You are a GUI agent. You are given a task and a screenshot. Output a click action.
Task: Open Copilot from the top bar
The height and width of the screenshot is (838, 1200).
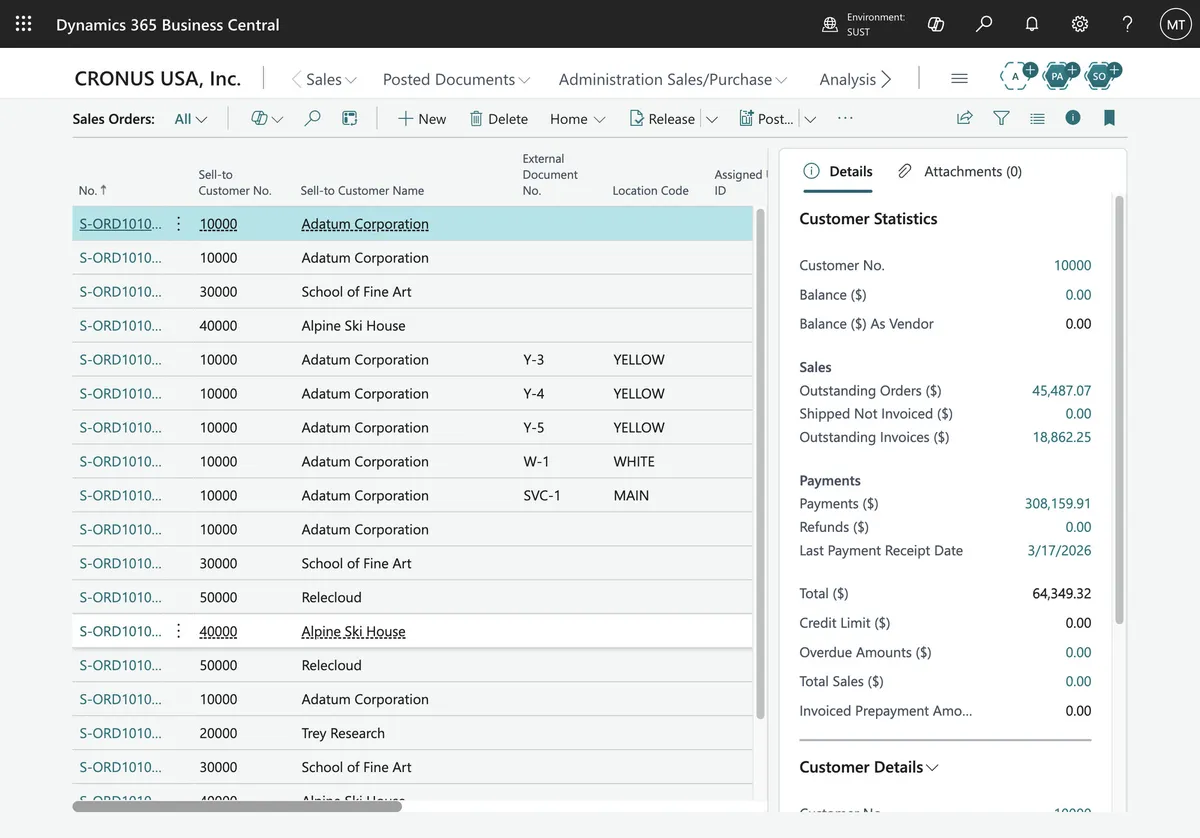pos(936,24)
